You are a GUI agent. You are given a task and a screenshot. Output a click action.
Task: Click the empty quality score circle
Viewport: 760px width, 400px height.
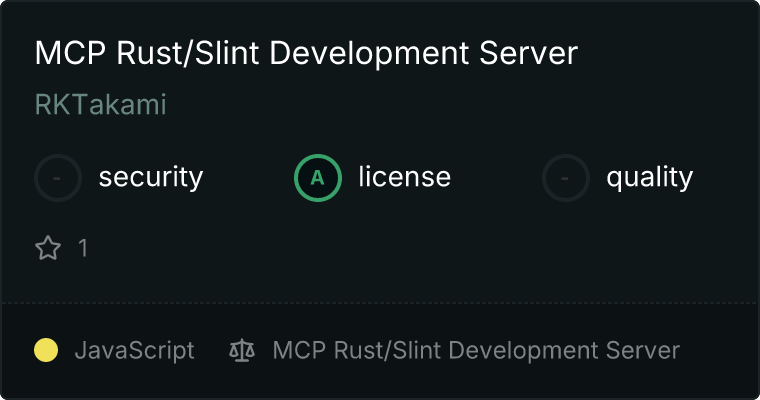pos(566,178)
